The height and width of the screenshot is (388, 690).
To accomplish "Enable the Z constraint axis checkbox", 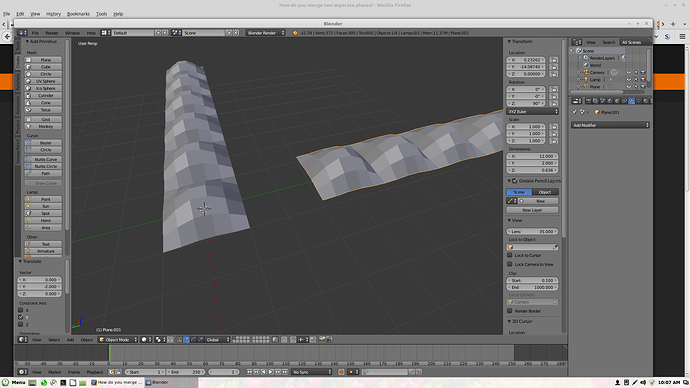I will pos(20,324).
